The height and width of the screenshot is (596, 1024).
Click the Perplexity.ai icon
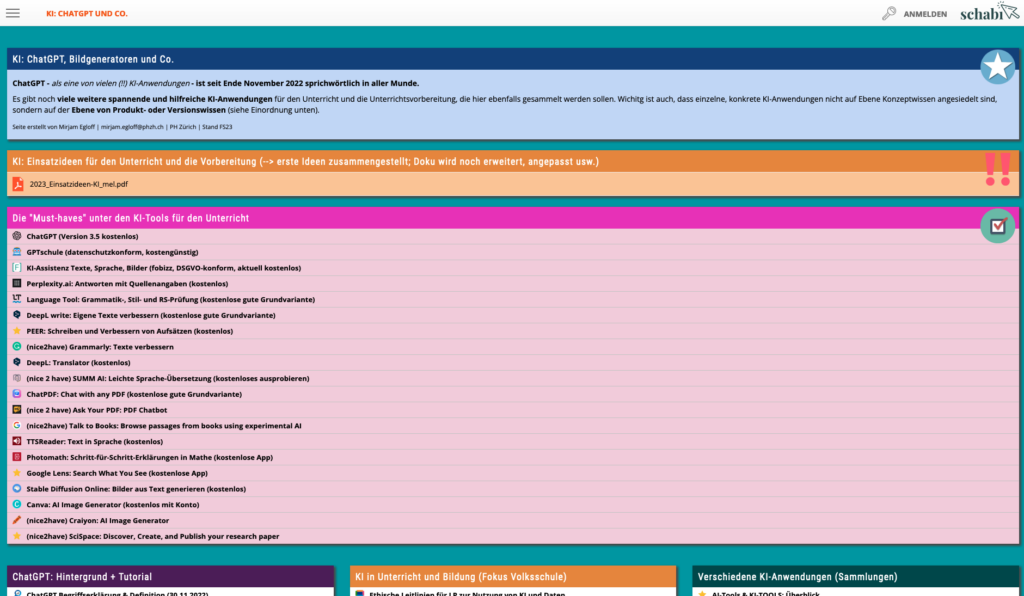tap(17, 283)
